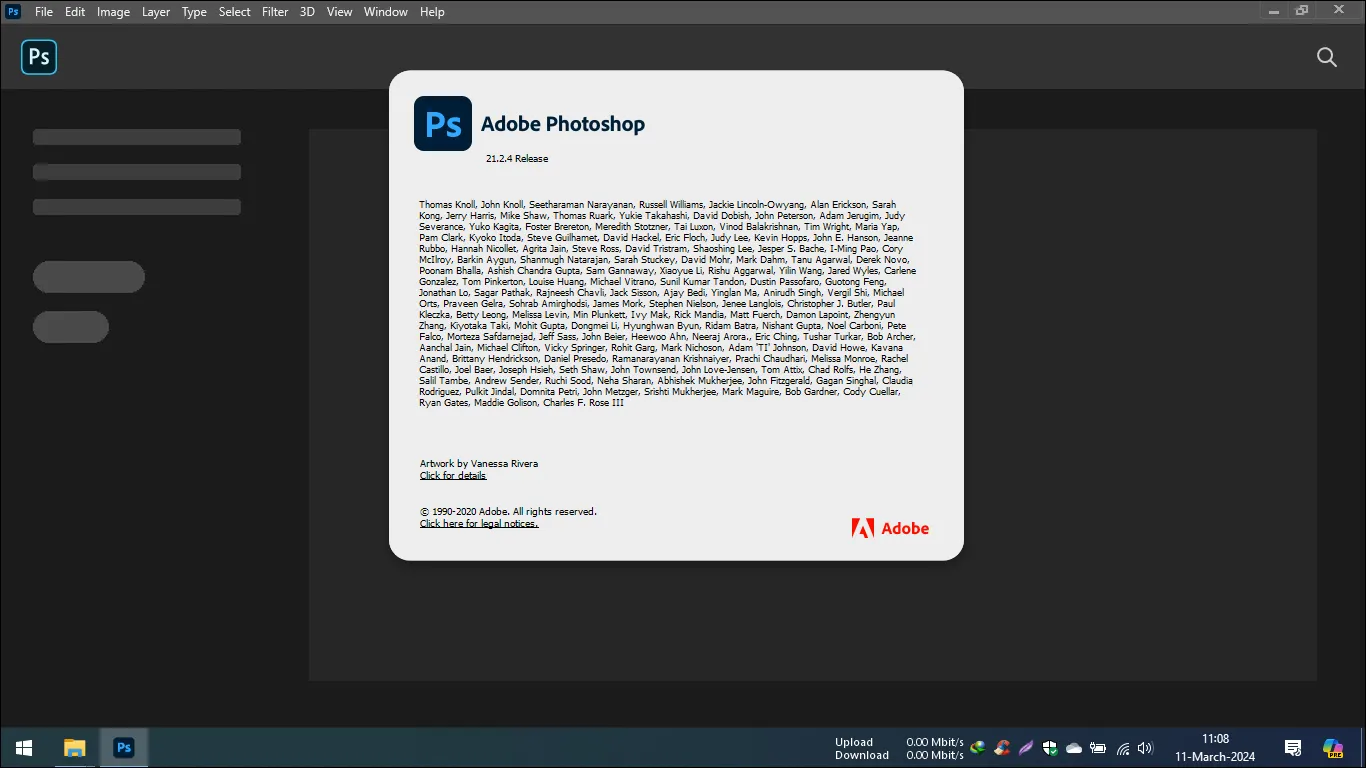Viewport: 1366px width, 768px height.
Task: Click the Ps logo in the About dialog
Action: click(x=442, y=123)
